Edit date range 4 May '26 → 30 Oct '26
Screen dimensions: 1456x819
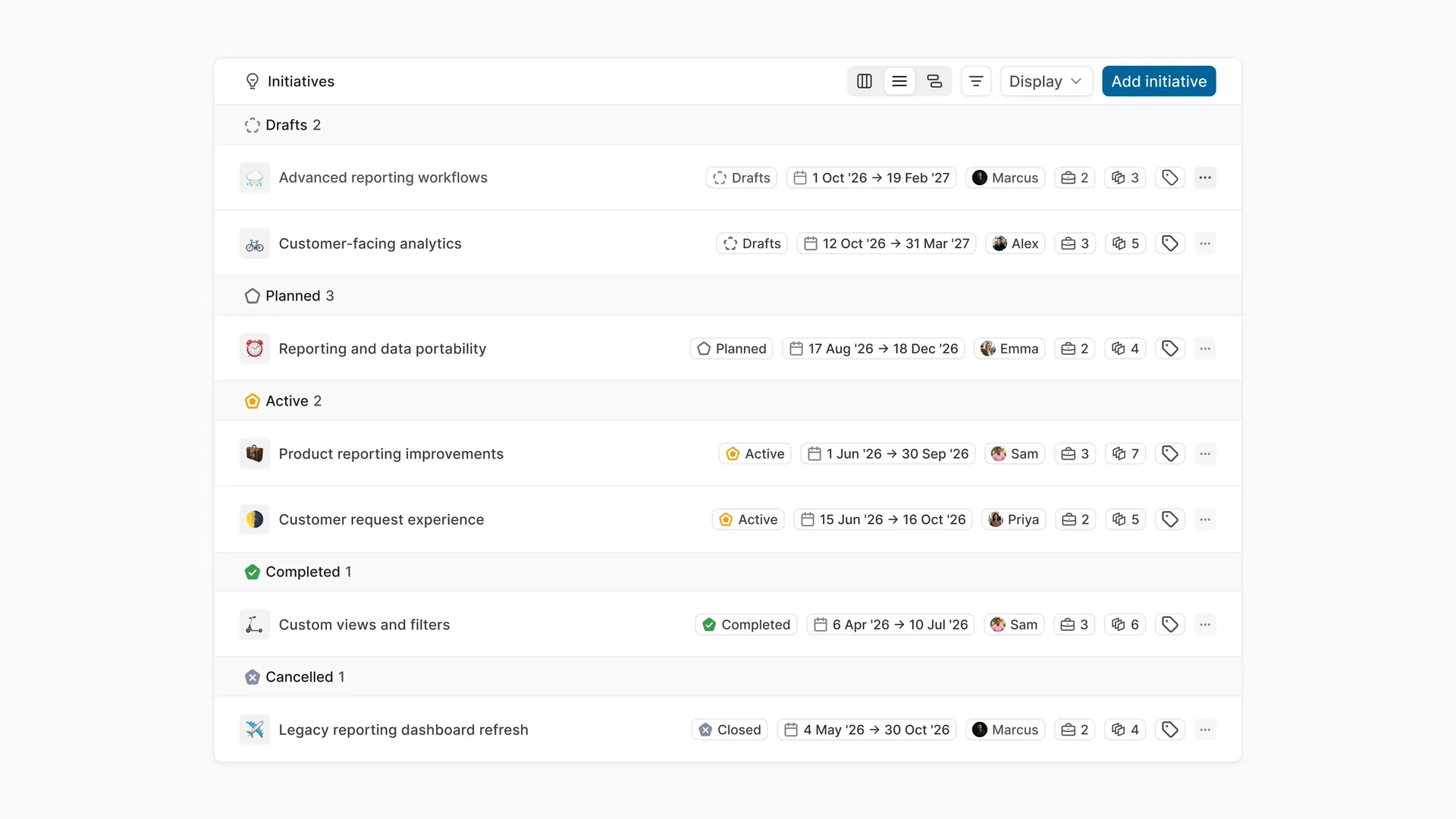pyautogui.click(x=867, y=730)
